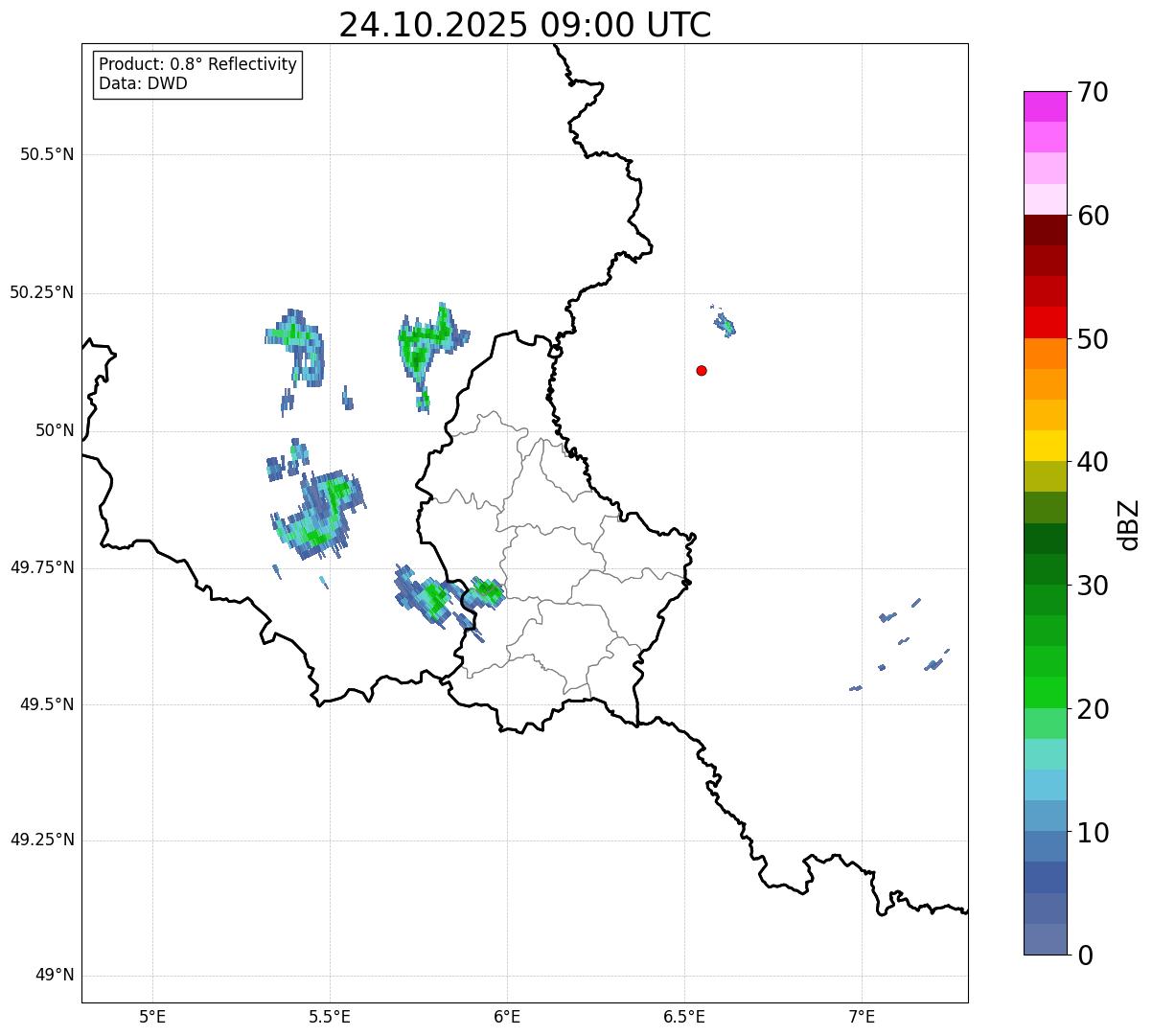Click the small radar echo northeast of the red marker

point(724,322)
